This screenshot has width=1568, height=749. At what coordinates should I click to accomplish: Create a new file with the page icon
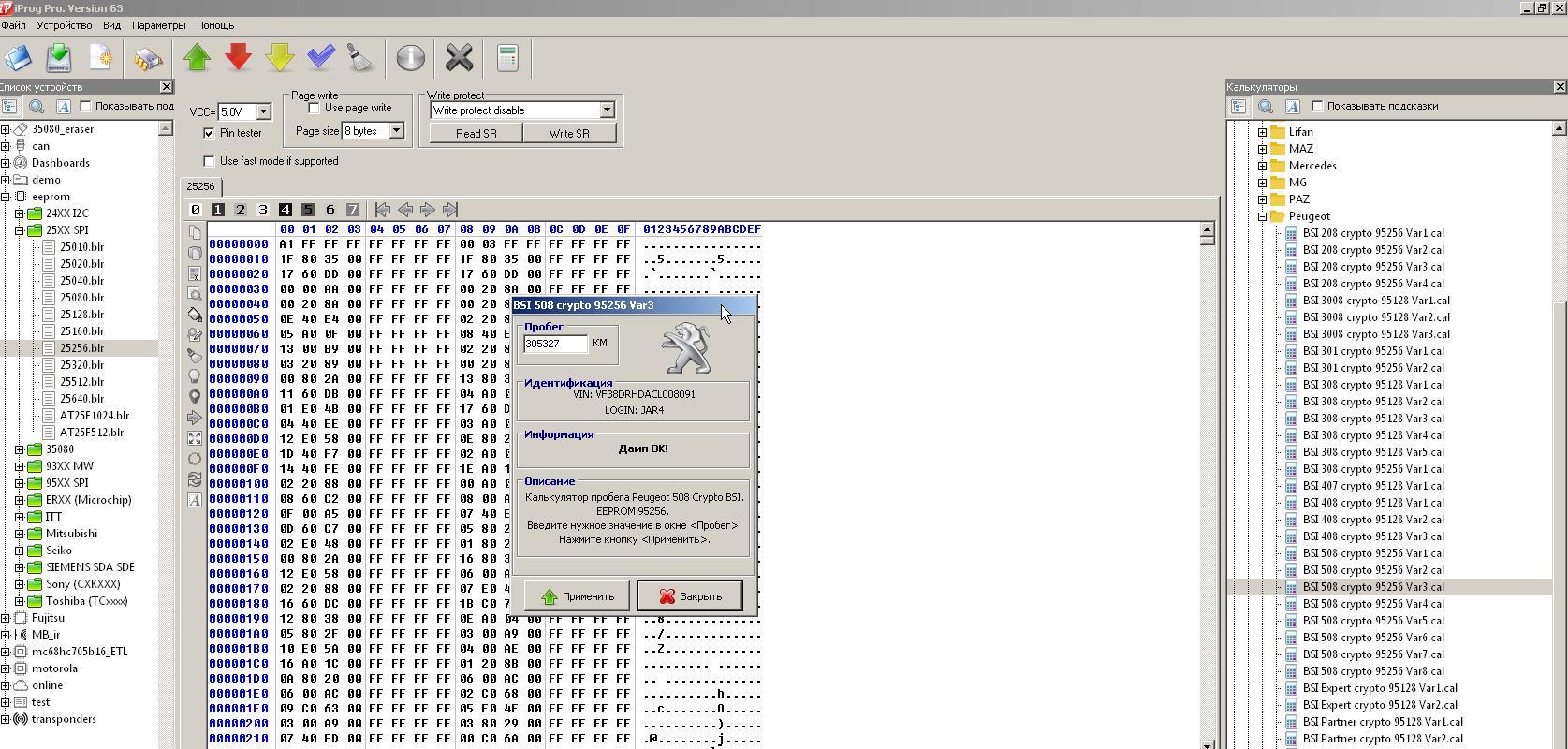point(101,58)
